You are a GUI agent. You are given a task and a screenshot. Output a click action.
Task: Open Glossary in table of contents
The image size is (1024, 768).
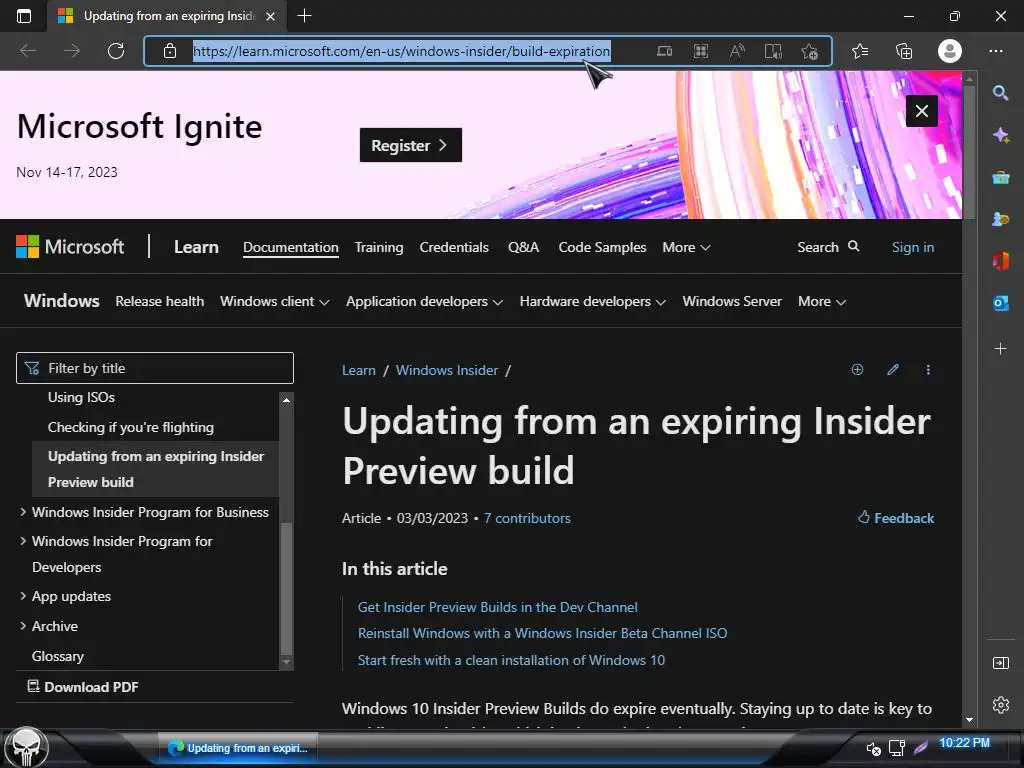pyautogui.click(x=57, y=656)
